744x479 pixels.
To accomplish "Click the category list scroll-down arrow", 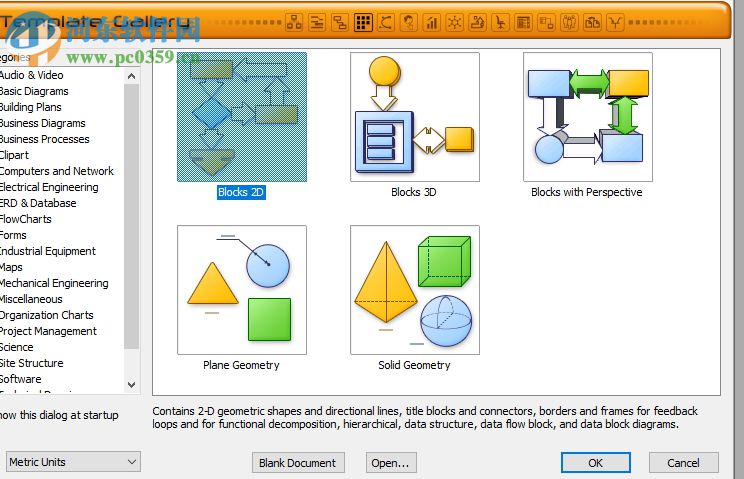I will [x=131, y=385].
